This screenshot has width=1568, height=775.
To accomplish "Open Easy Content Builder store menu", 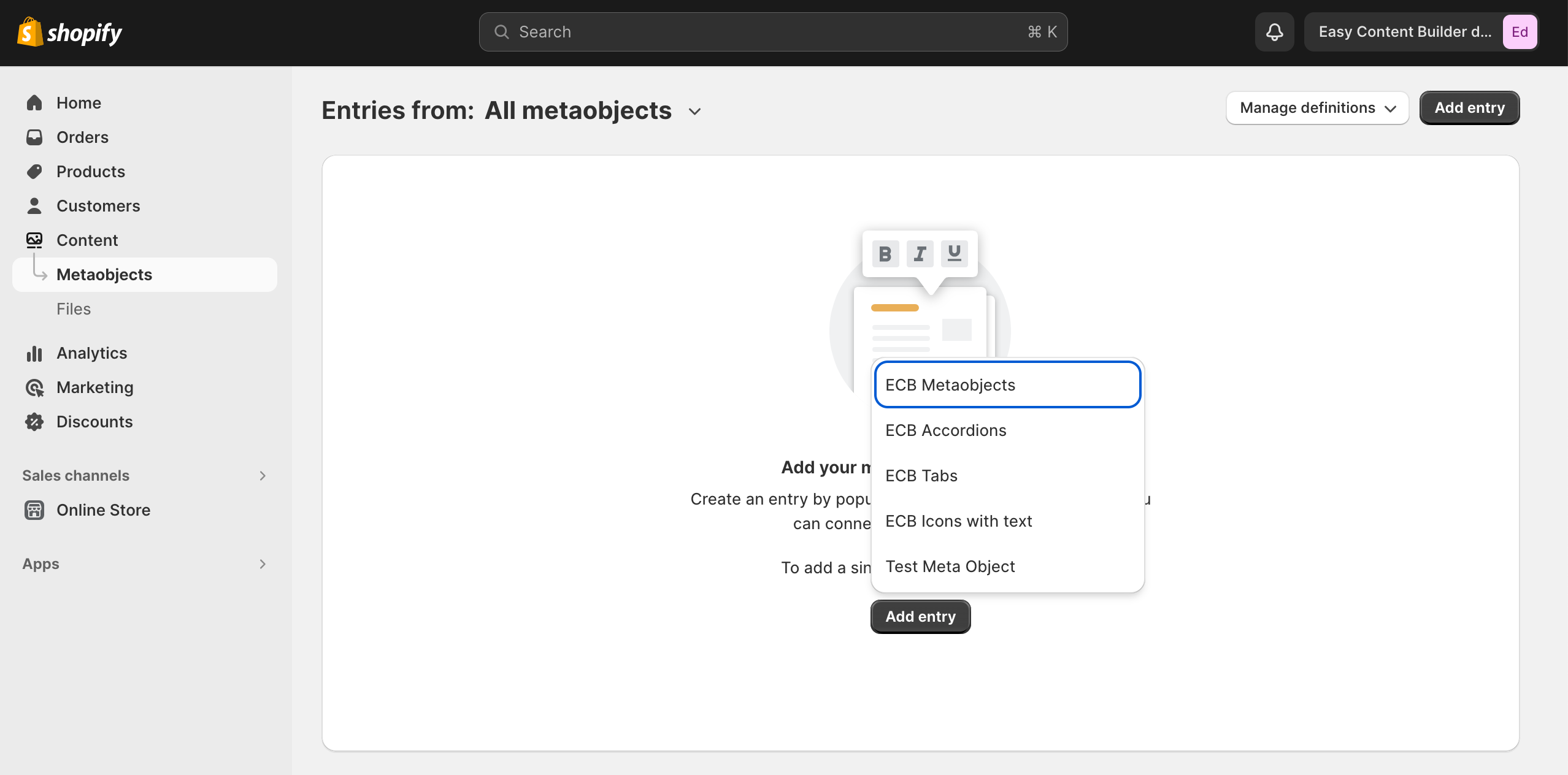I will pos(1421,32).
